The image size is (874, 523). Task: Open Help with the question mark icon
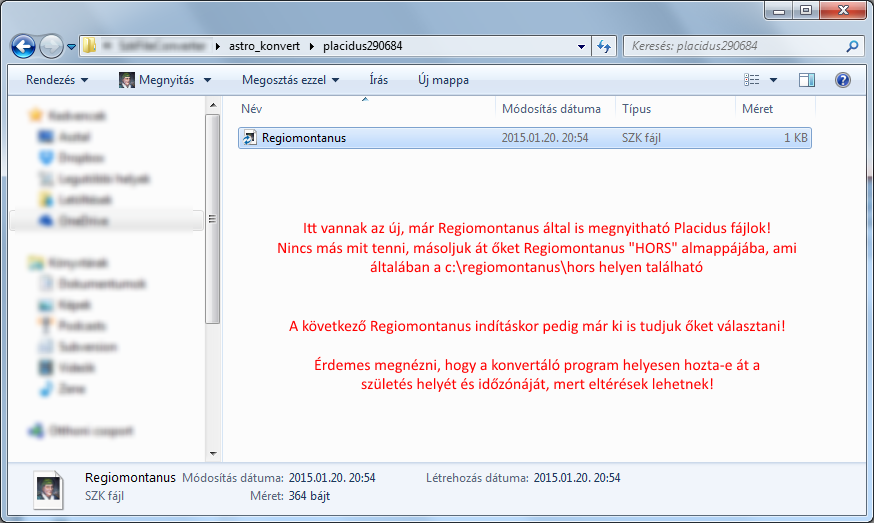pyautogui.click(x=843, y=80)
